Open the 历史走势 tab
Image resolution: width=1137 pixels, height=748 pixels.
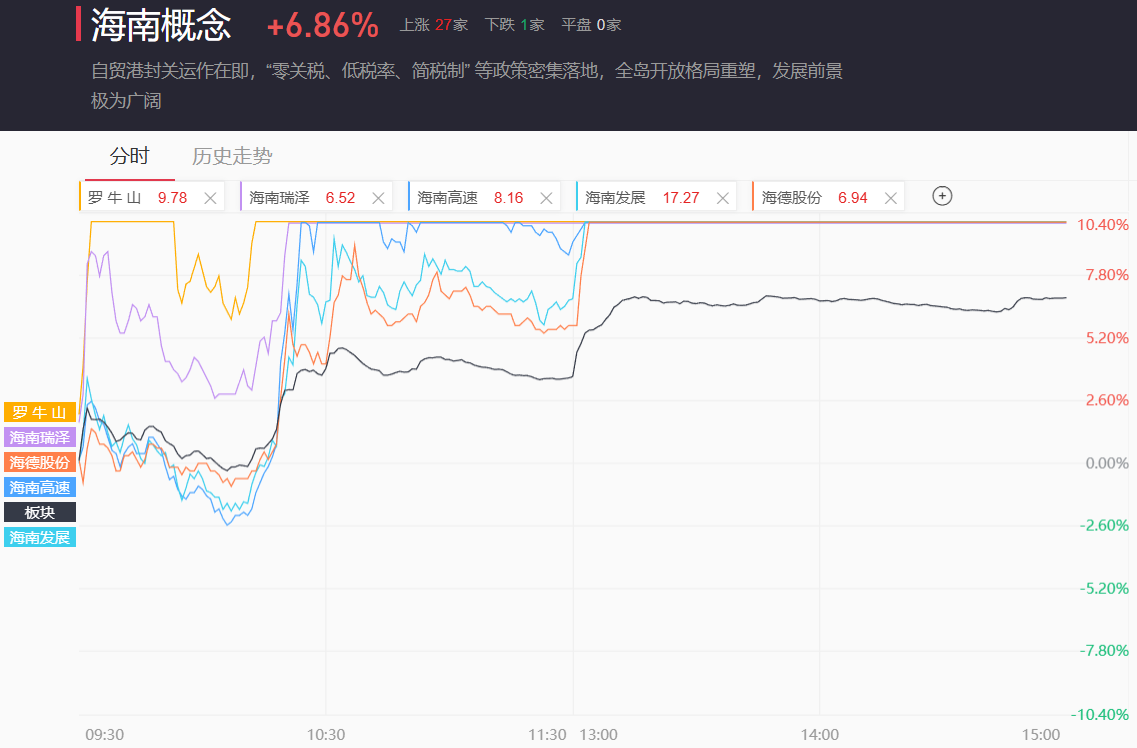tap(232, 156)
